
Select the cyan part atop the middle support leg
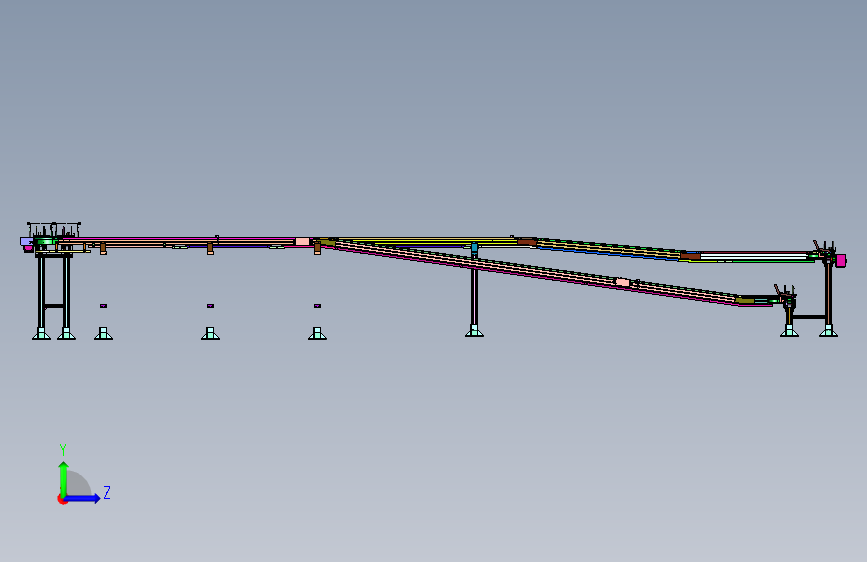(x=474, y=248)
